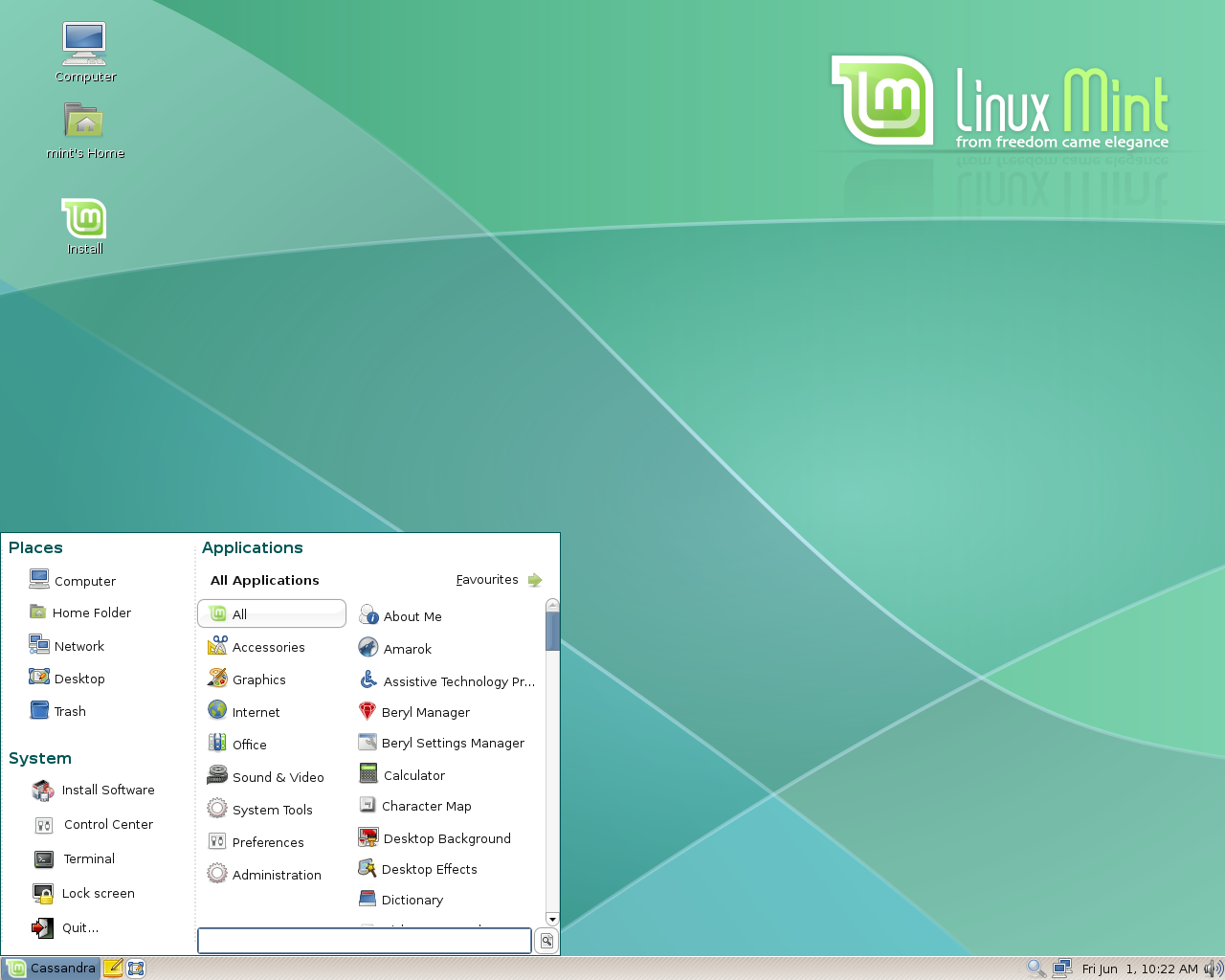Open Trash in Places

[x=57, y=711]
